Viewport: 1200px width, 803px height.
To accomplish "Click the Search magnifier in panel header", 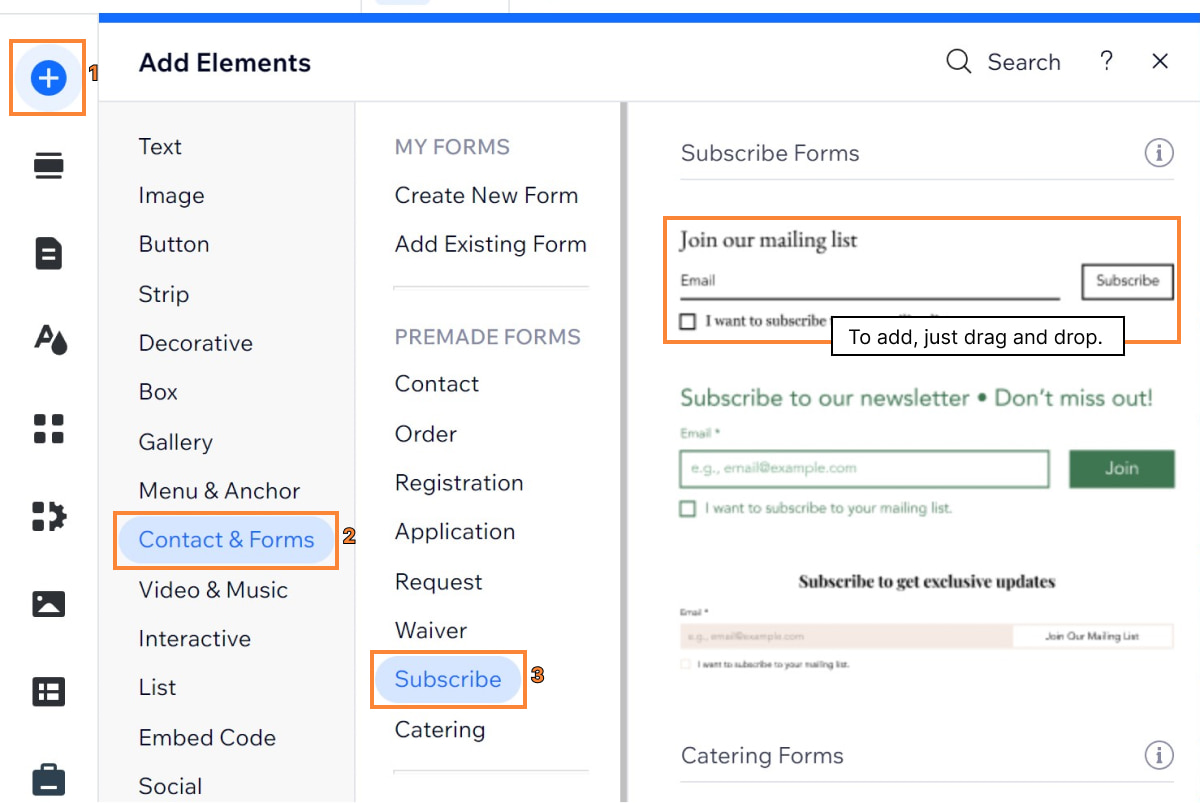I will click(x=958, y=62).
